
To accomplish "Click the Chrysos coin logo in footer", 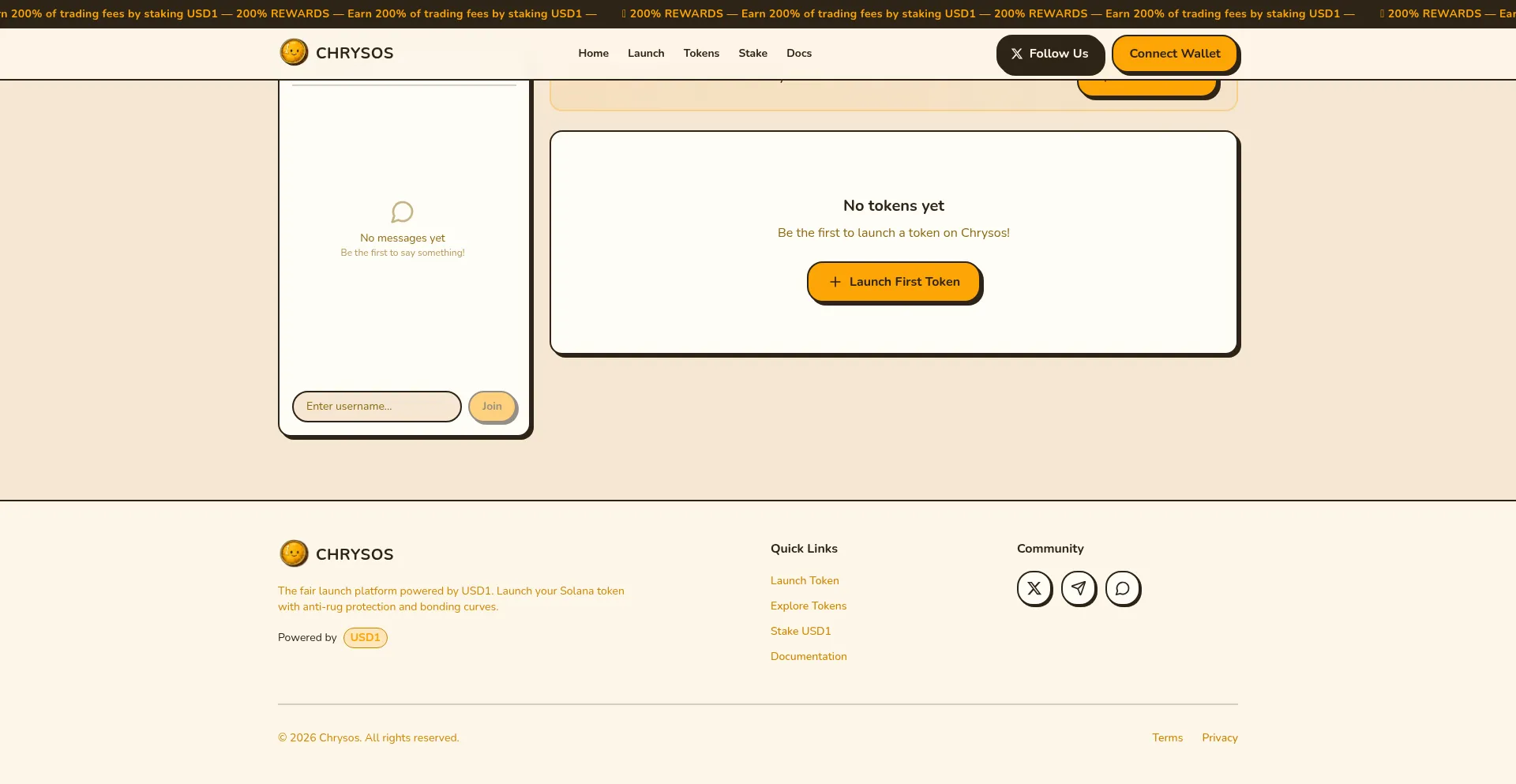I will [x=294, y=553].
